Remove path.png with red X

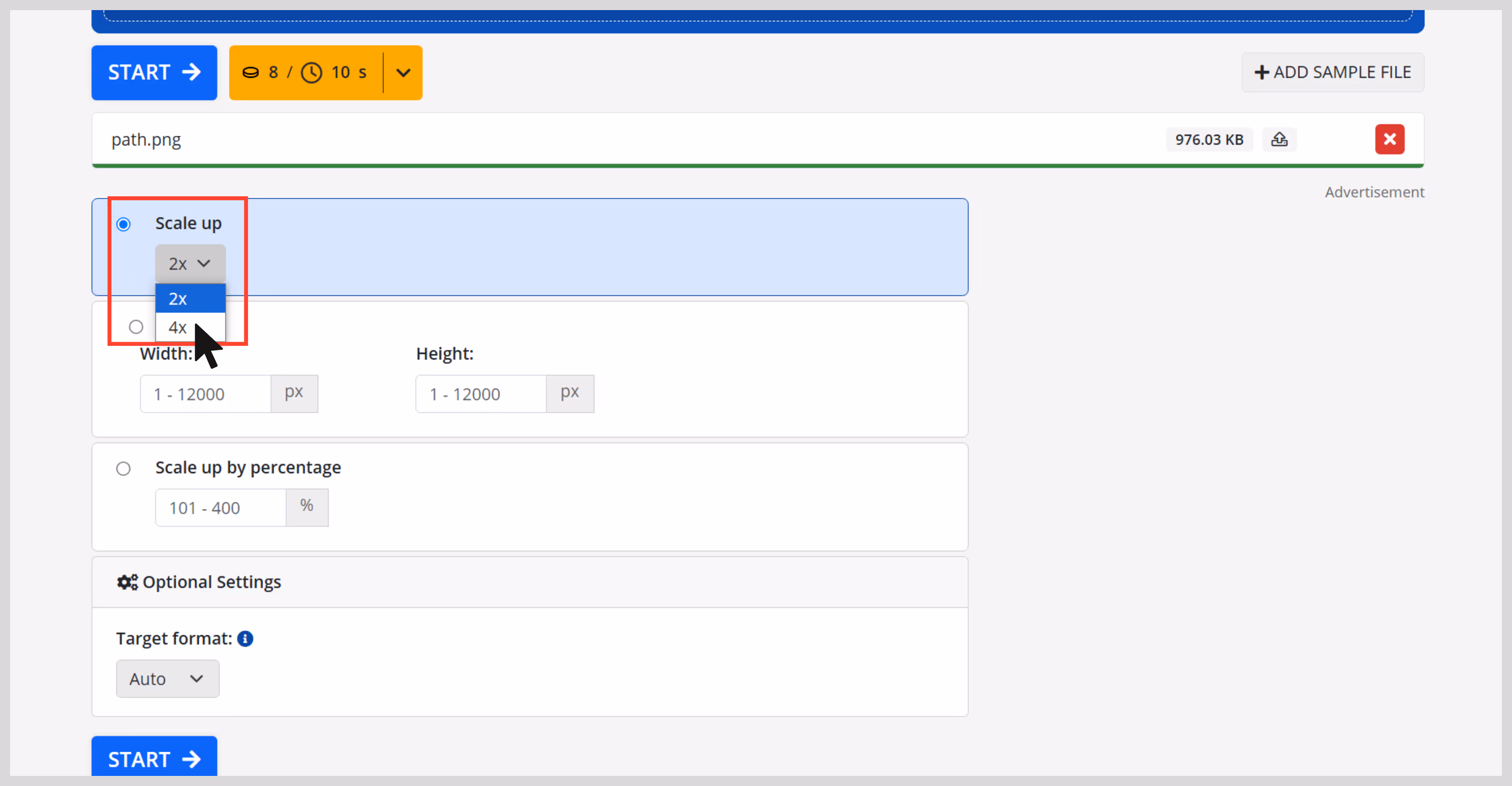click(x=1389, y=139)
